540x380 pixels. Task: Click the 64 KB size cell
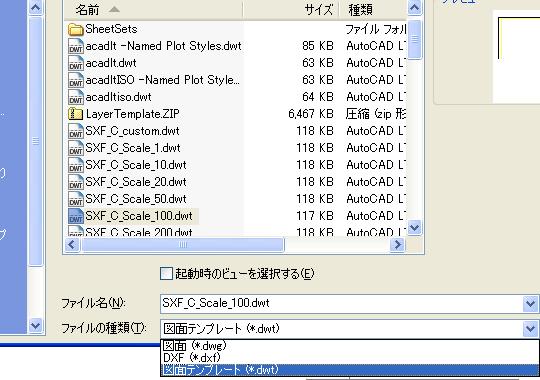pyautogui.click(x=318, y=97)
